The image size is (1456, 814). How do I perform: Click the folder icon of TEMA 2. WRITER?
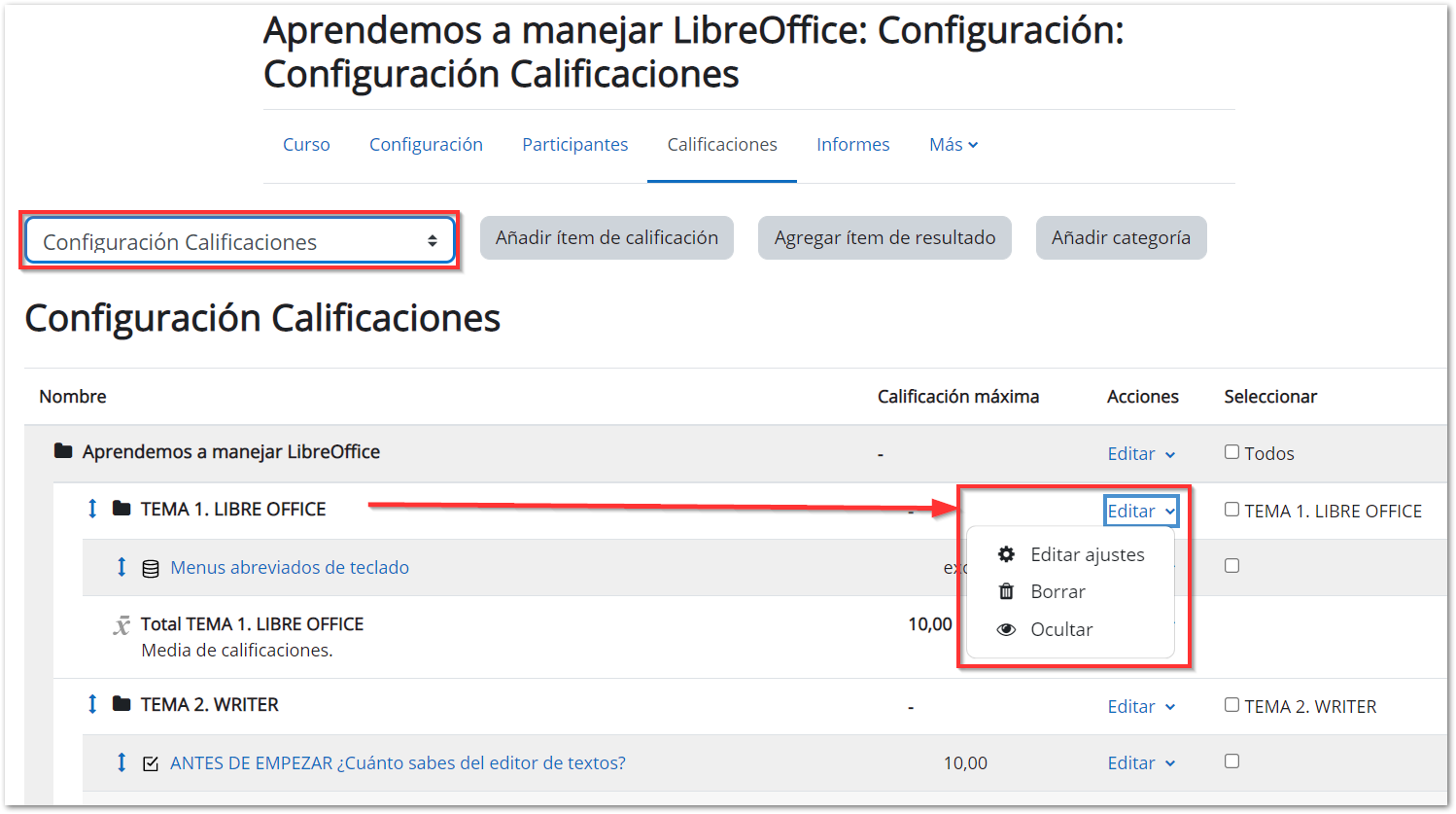coord(121,704)
